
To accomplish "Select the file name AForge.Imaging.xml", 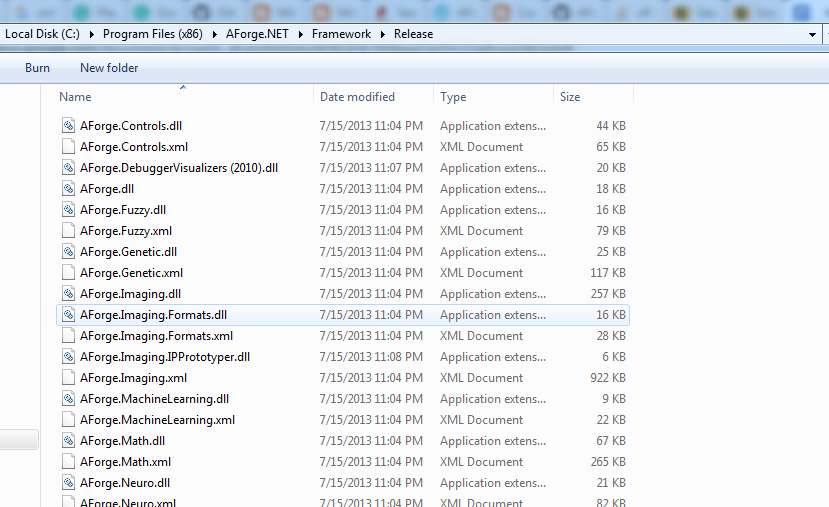I will pos(133,377).
